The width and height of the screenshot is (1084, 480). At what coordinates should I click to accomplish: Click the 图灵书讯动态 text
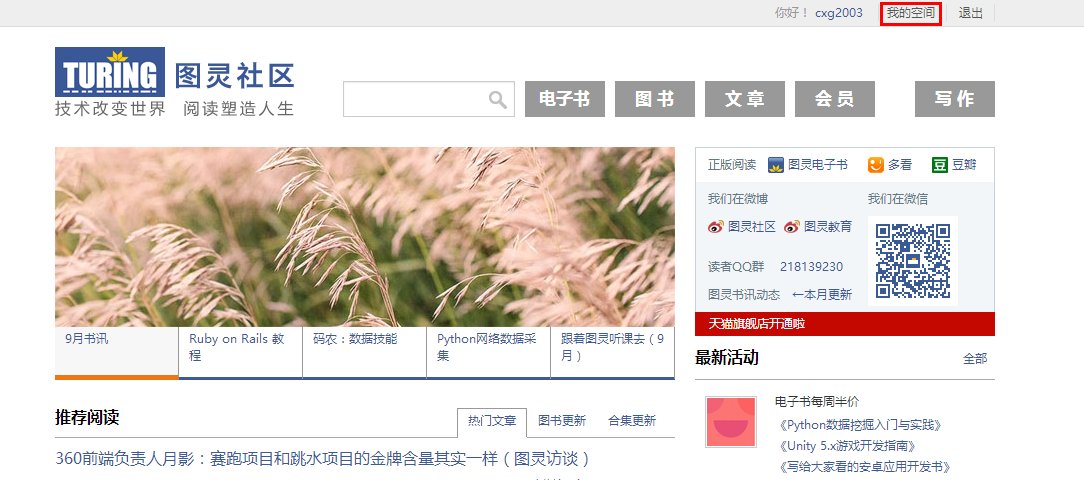[744, 295]
